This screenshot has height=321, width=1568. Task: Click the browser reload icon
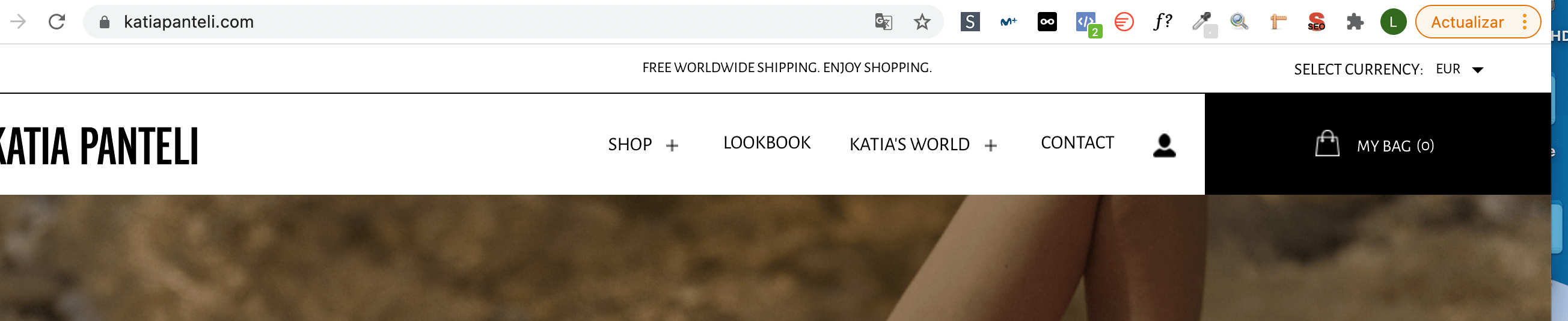click(x=57, y=22)
